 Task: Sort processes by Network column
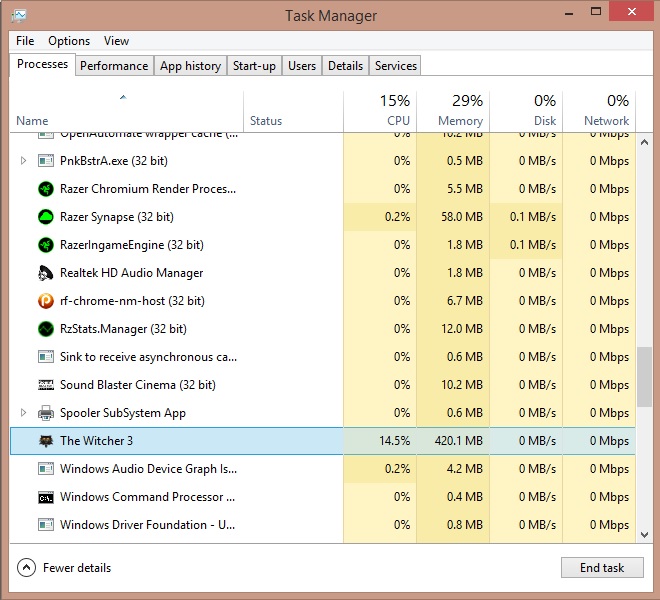click(x=599, y=112)
